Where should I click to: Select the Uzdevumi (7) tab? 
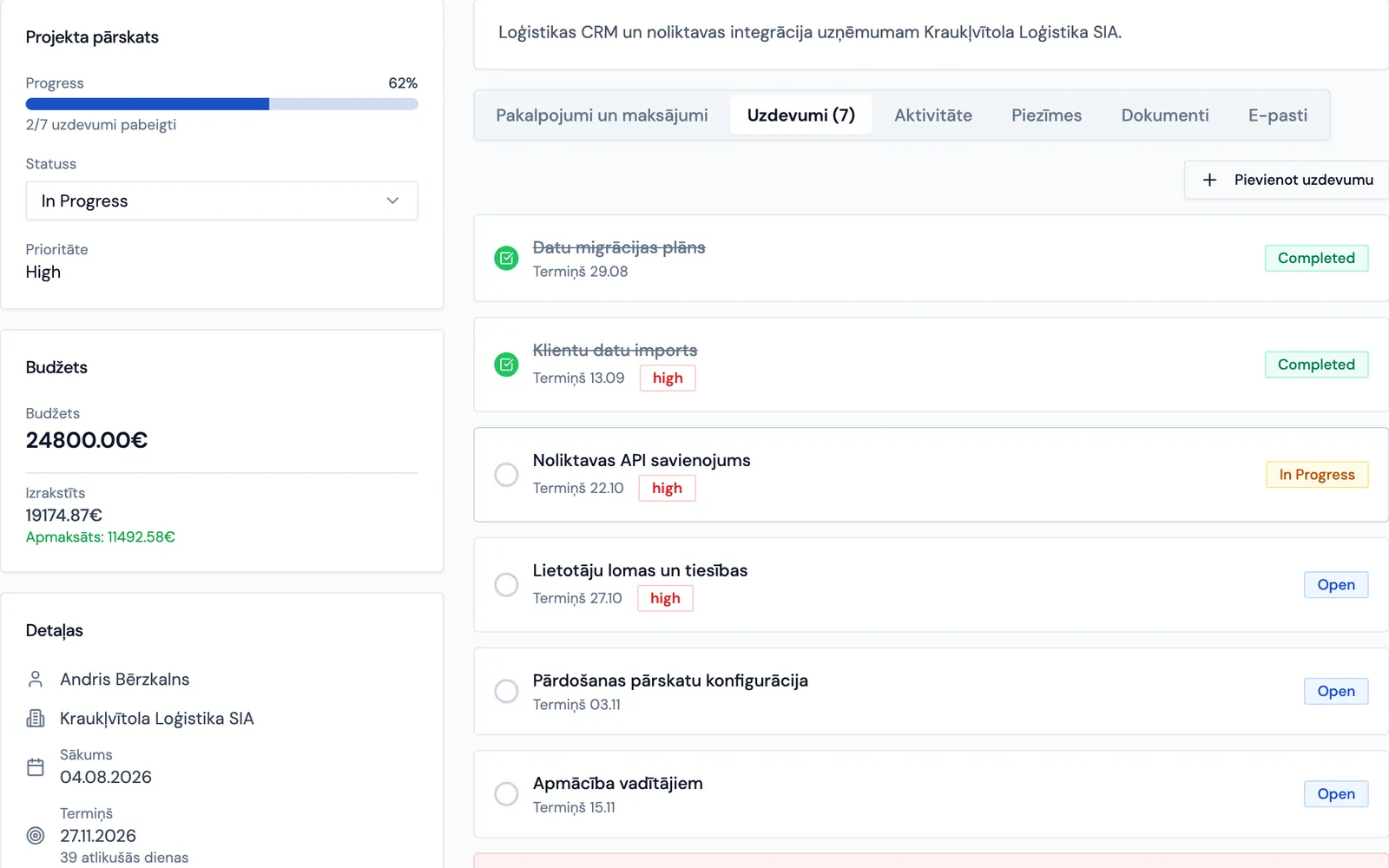click(x=800, y=115)
